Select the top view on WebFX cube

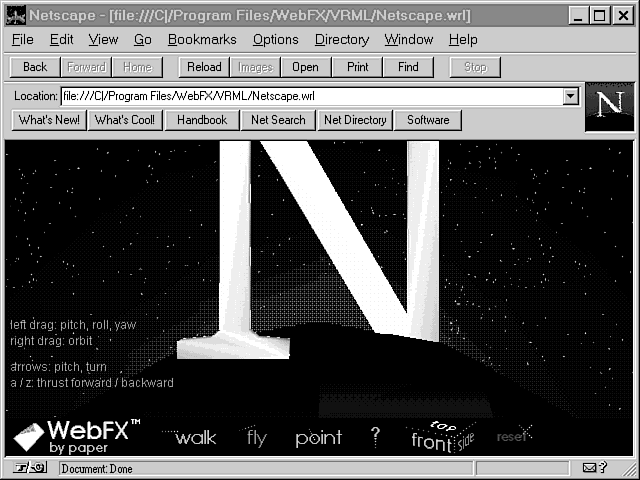(443, 426)
